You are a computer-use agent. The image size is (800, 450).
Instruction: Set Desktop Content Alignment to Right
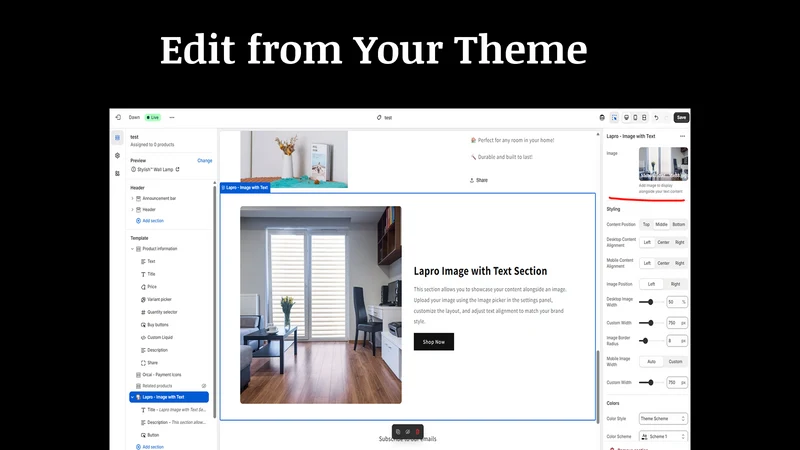point(680,242)
